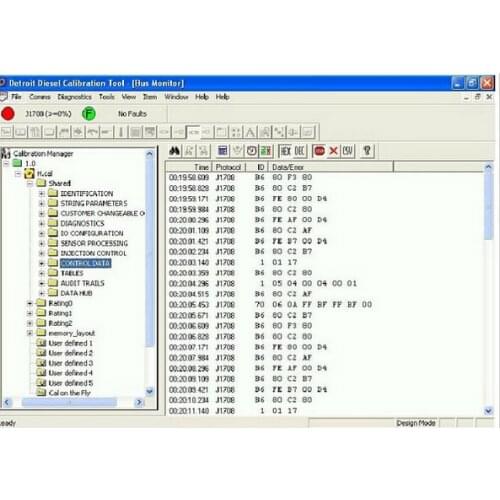
Task: Select row with data 70 06 0A FF BF
Action: (270, 305)
